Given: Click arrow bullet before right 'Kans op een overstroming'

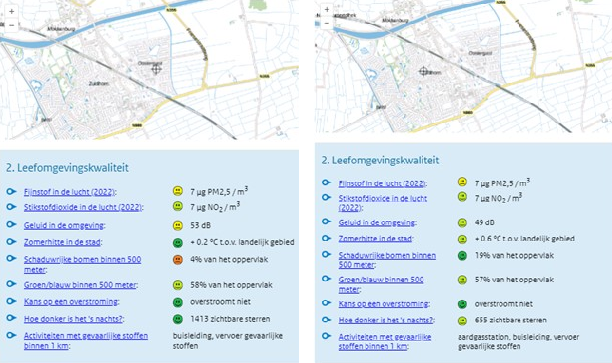Looking at the screenshot, I should 326,303.
